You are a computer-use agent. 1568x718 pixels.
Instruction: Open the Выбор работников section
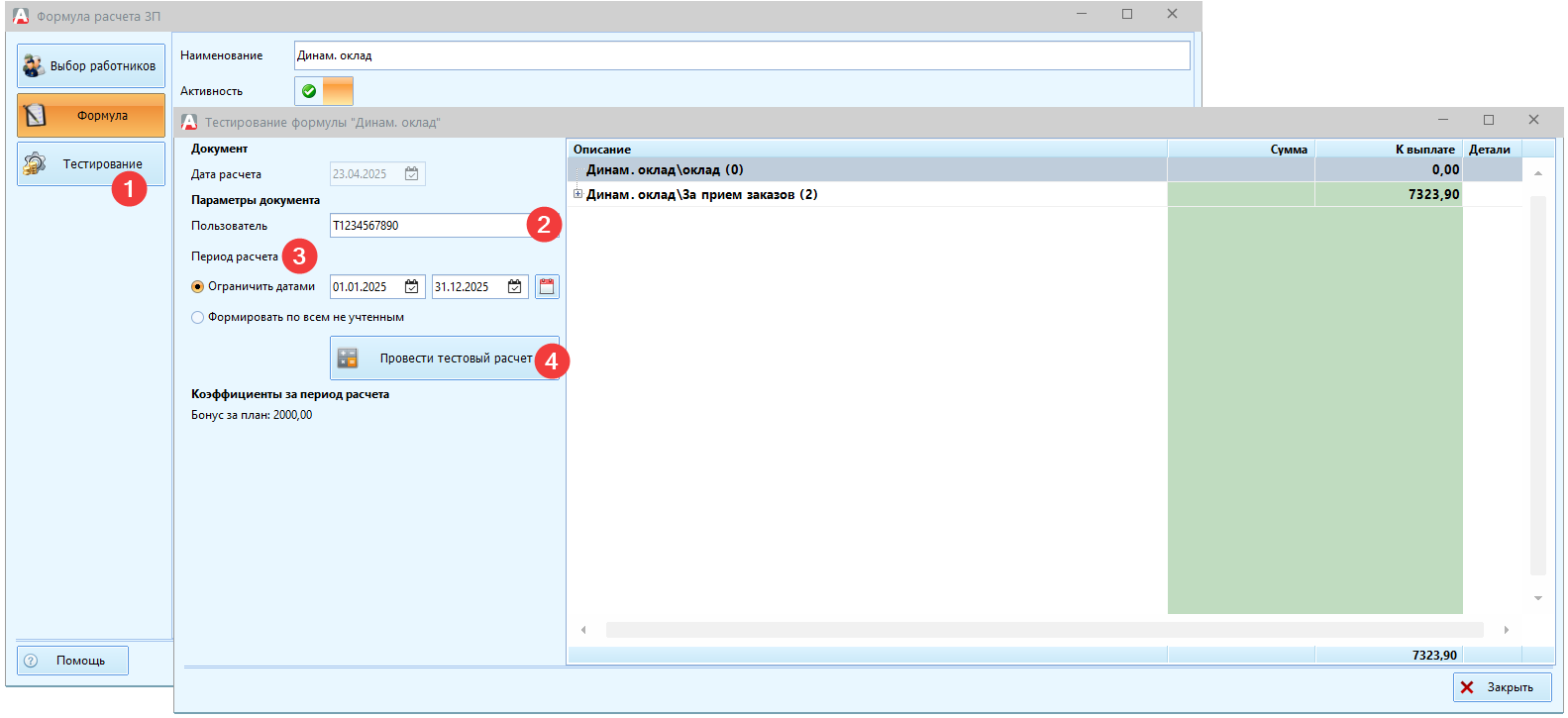click(x=91, y=66)
